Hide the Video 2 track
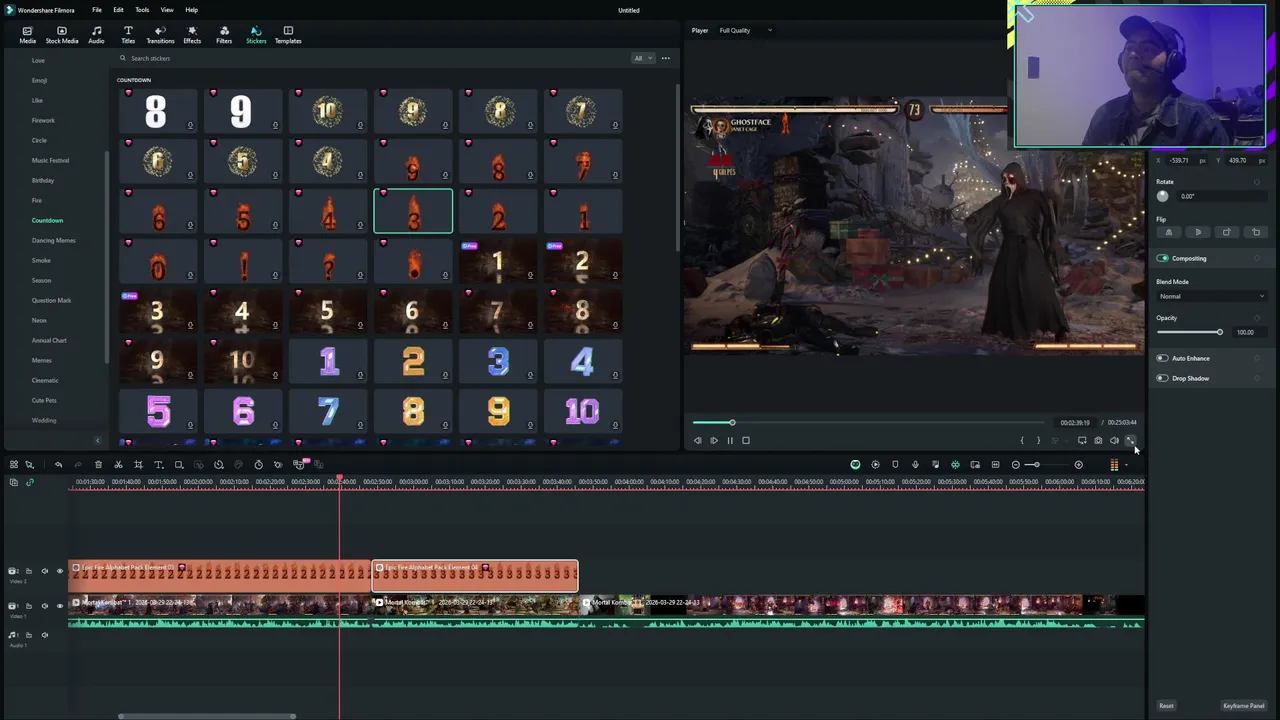1280x720 pixels. [59, 571]
